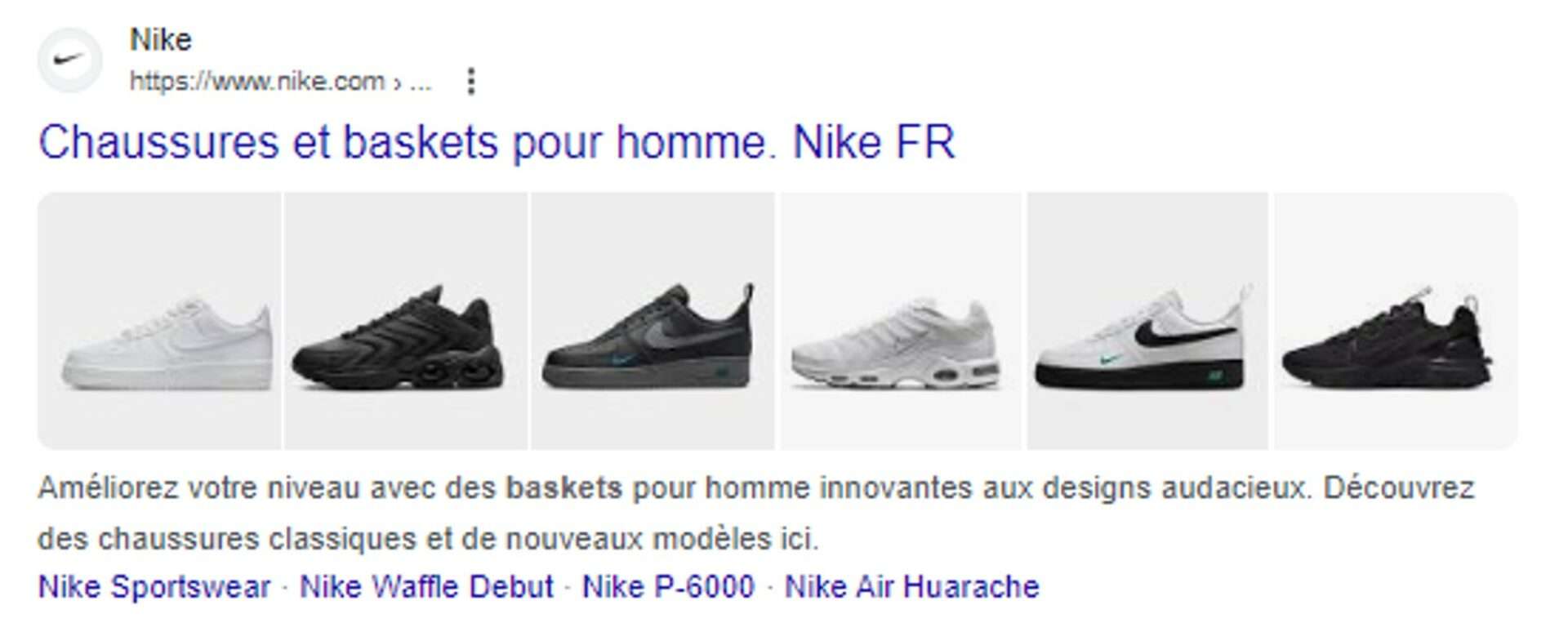Select the black shoe with grey swoosh thumbnail
The height and width of the screenshot is (623, 1568).
click(653, 321)
